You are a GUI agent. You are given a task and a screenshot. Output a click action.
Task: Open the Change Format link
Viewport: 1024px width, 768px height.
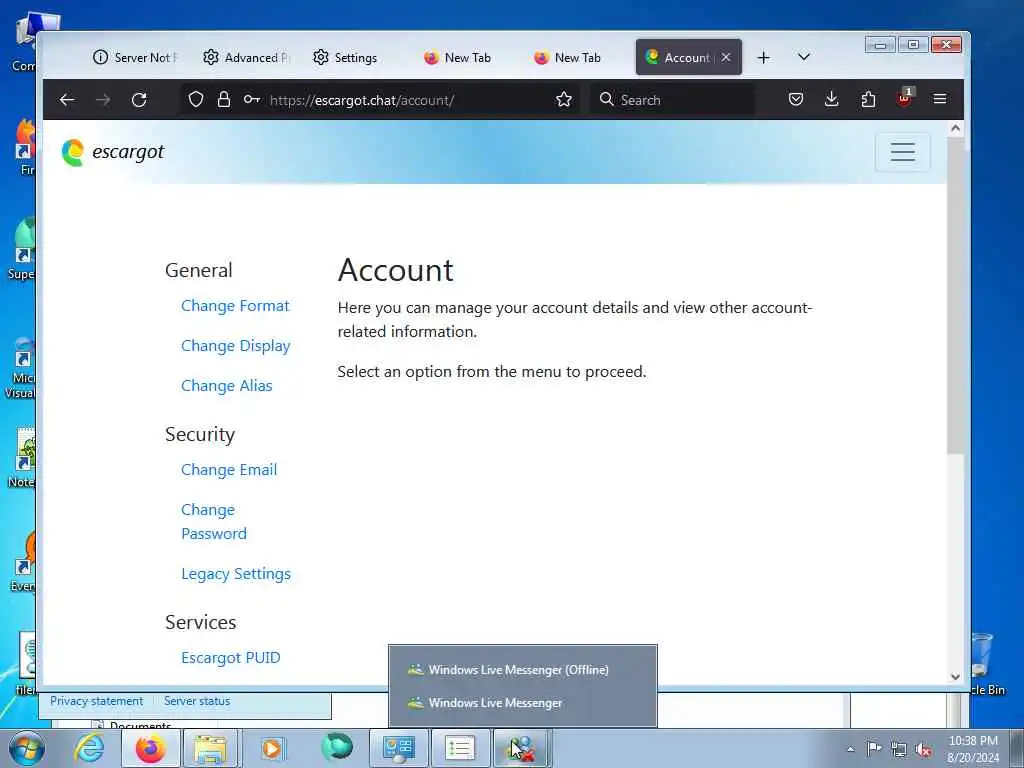tap(235, 306)
